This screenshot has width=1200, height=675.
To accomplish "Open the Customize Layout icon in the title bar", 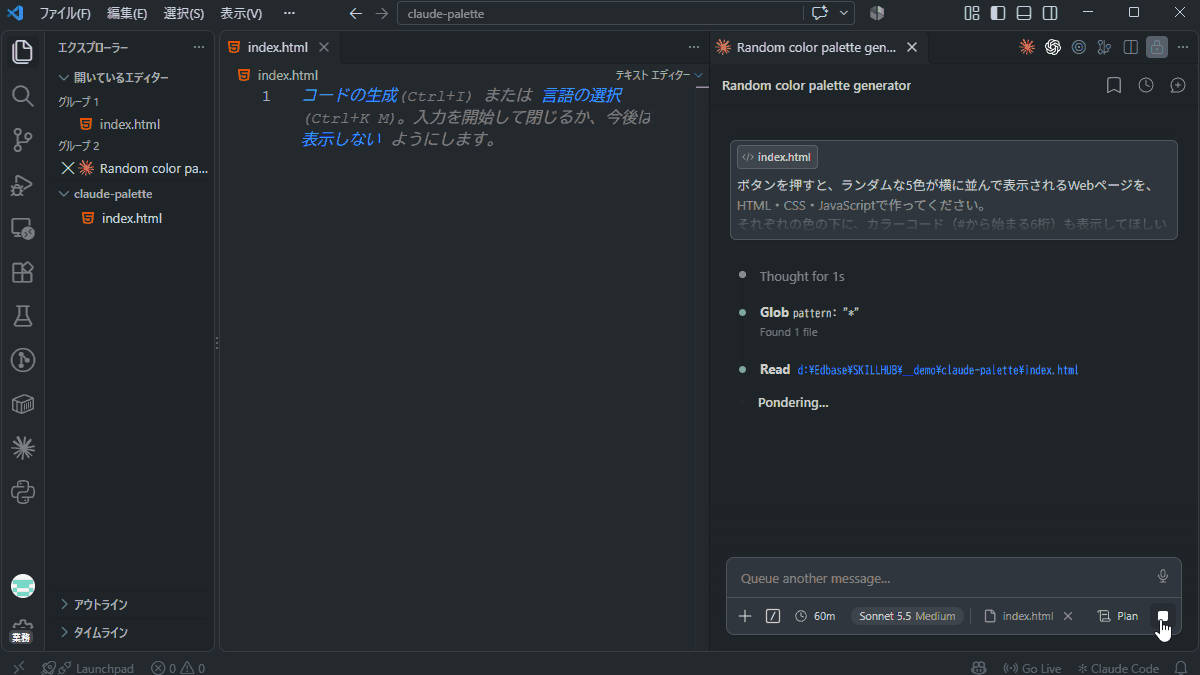I will pos(972,13).
